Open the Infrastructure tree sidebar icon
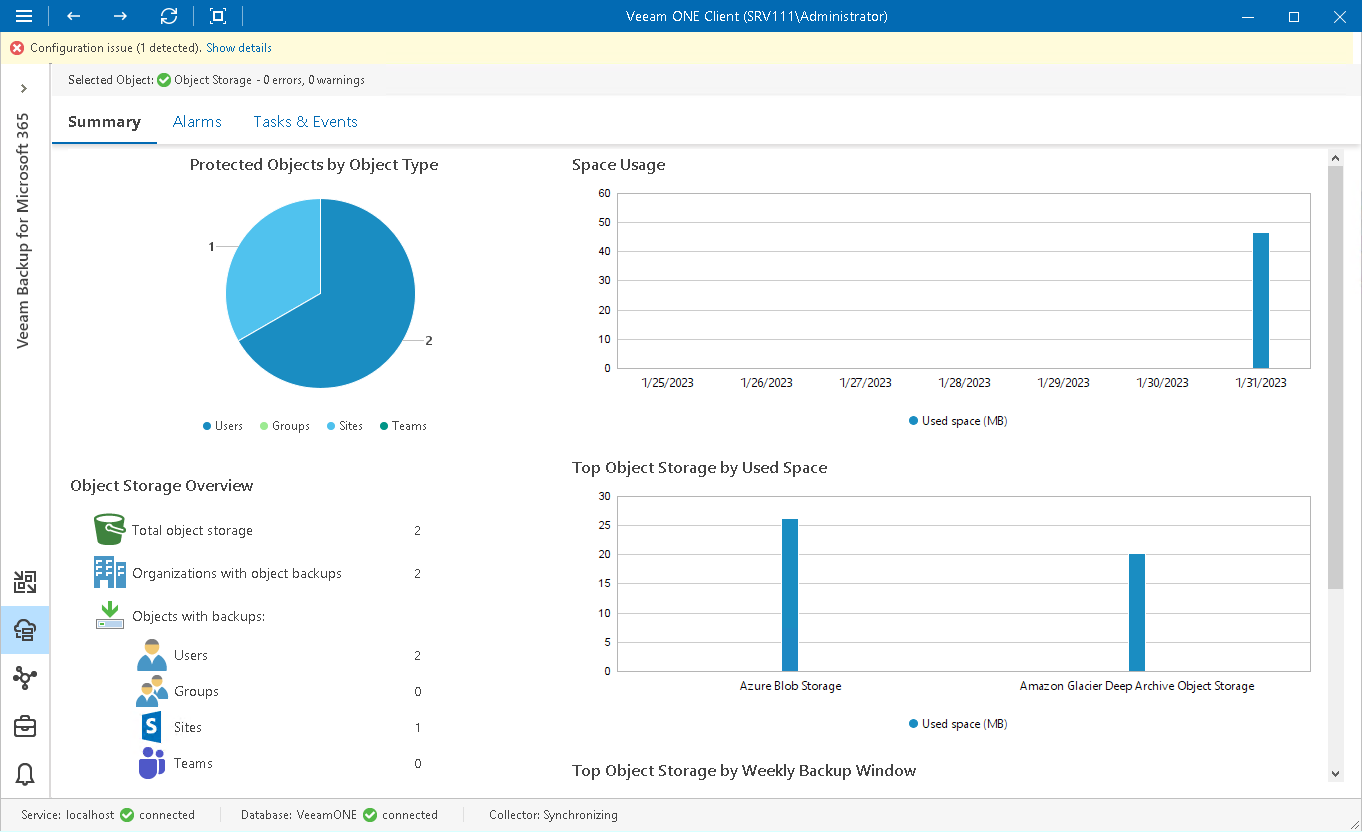The height and width of the screenshot is (832, 1362). pos(25,678)
